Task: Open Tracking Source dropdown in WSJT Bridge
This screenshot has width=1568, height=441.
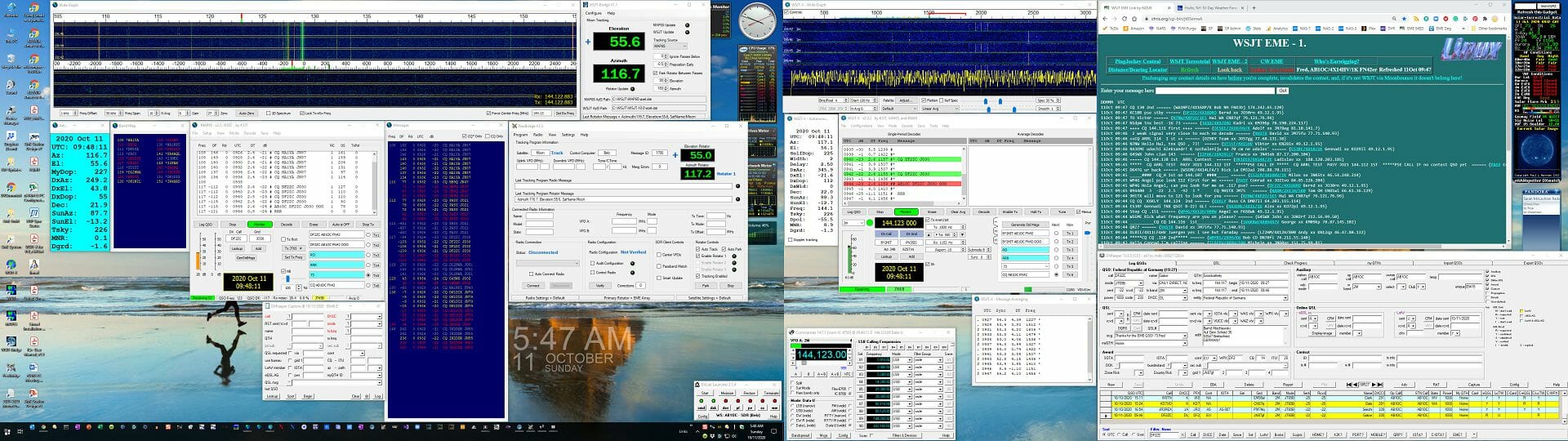Action: (x=670, y=46)
